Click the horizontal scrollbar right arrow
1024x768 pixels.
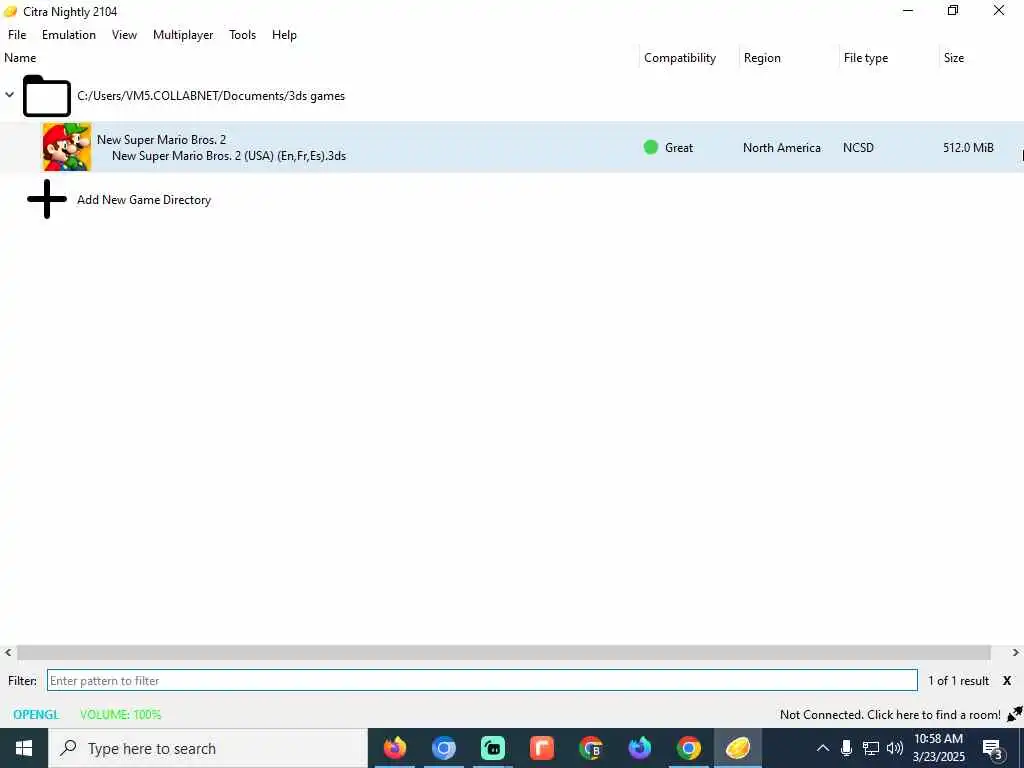[1016, 652]
